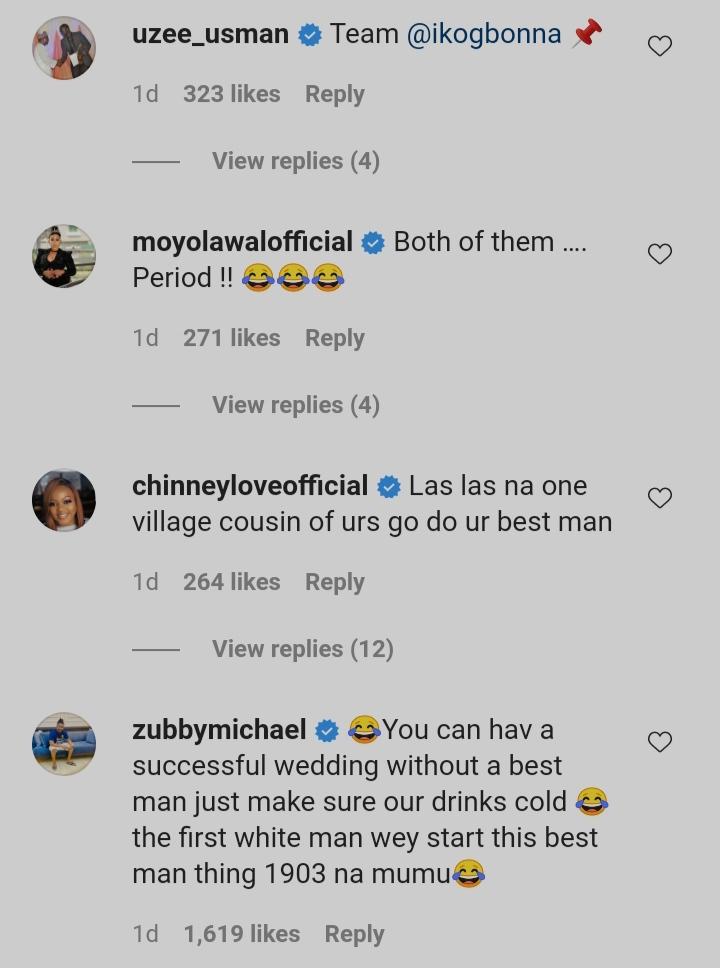Like moyolawalofficial's comment with the heart
The height and width of the screenshot is (968, 720).
[660, 254]
